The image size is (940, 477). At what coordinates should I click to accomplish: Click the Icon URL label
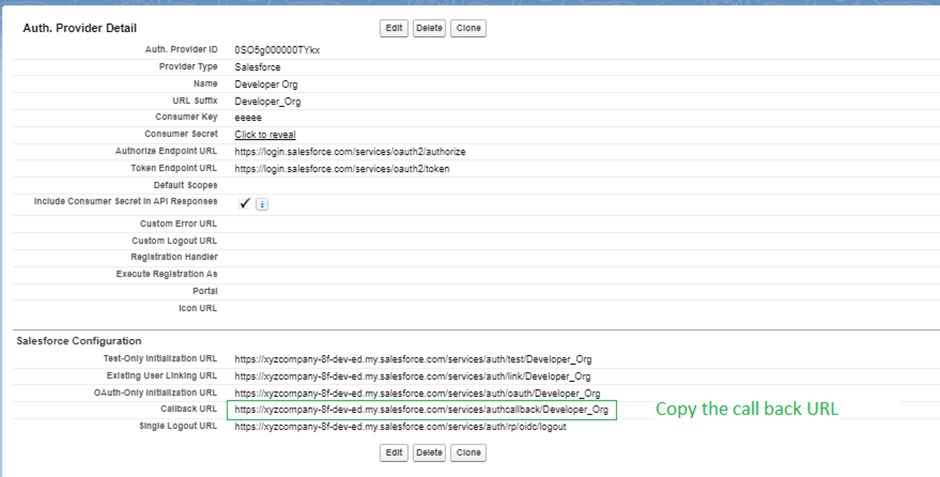(198, 309)
